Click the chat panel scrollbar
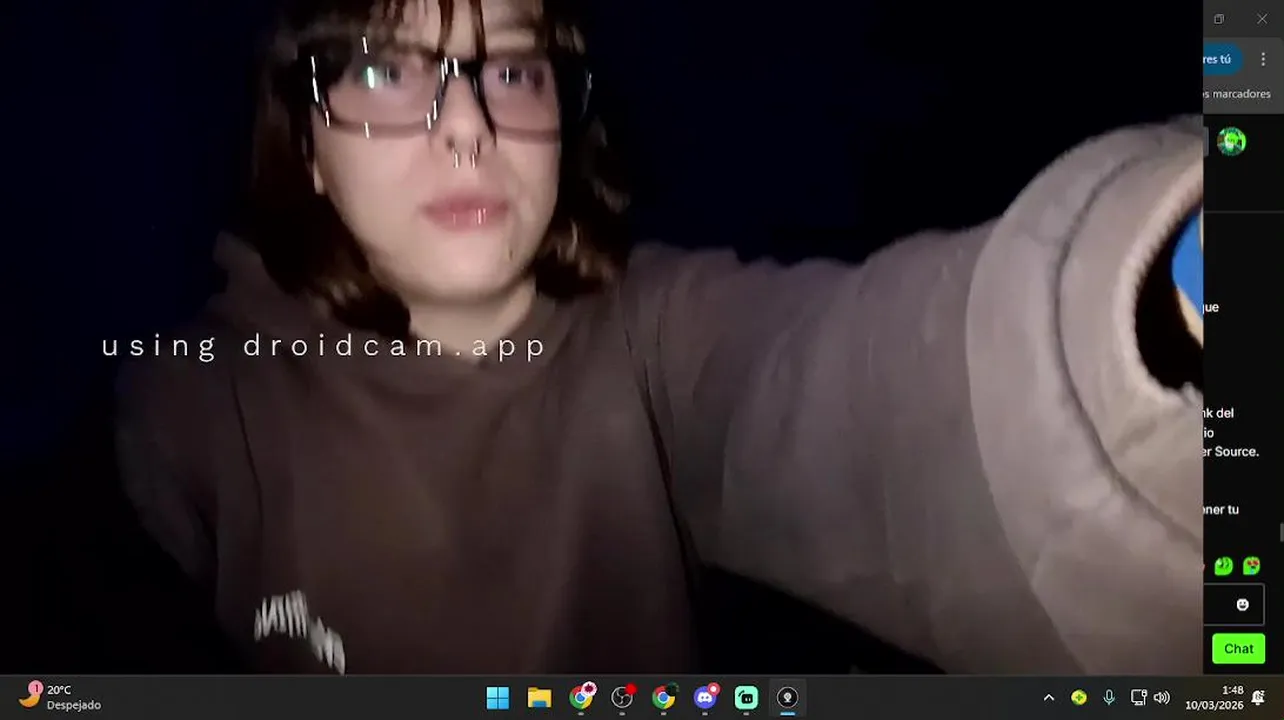The image size is (1284, 720). (1281, 533)
